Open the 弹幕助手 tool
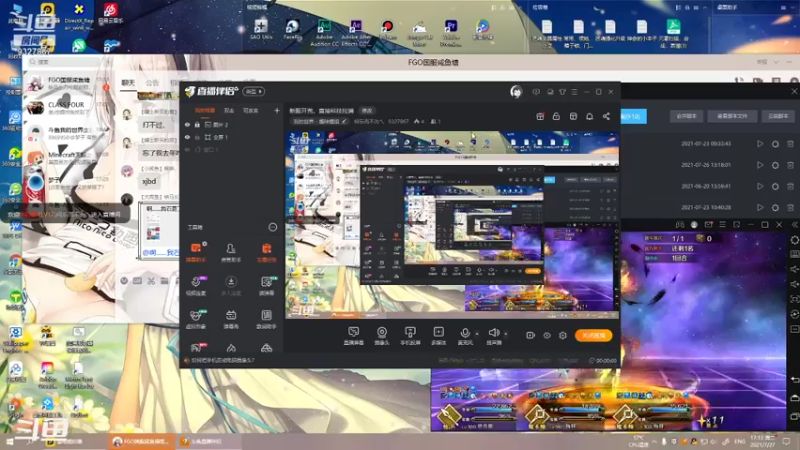Screen dimensions: 800x450 click(196, 252)
